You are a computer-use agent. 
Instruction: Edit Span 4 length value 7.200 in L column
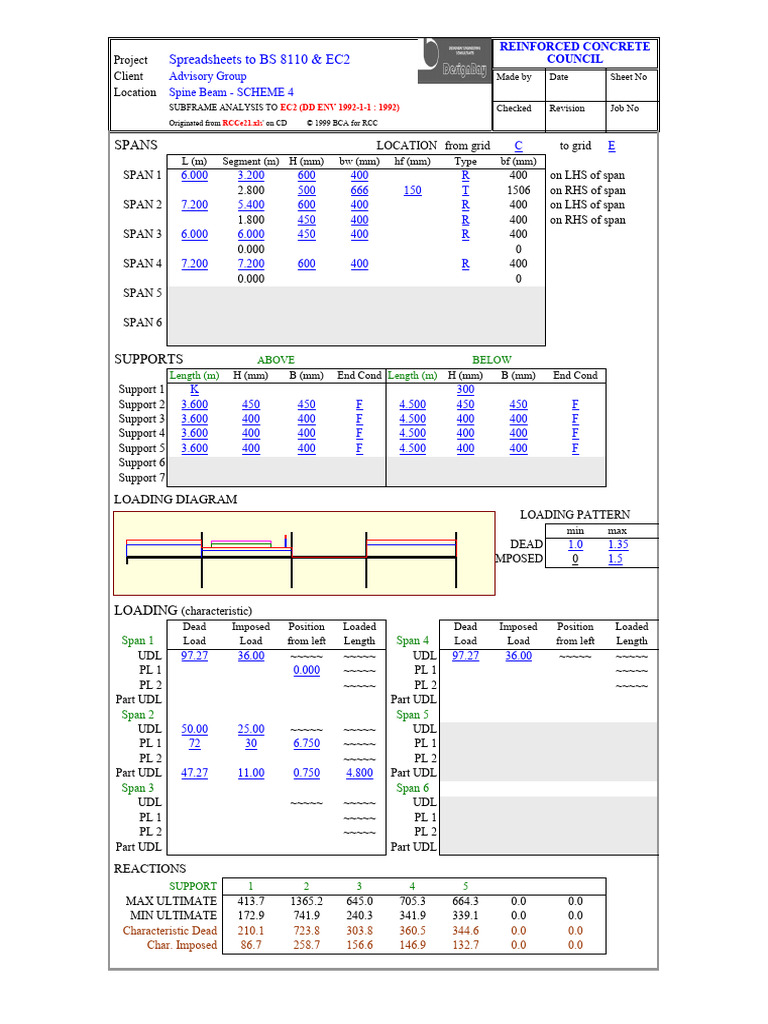[x=195, y=264]
